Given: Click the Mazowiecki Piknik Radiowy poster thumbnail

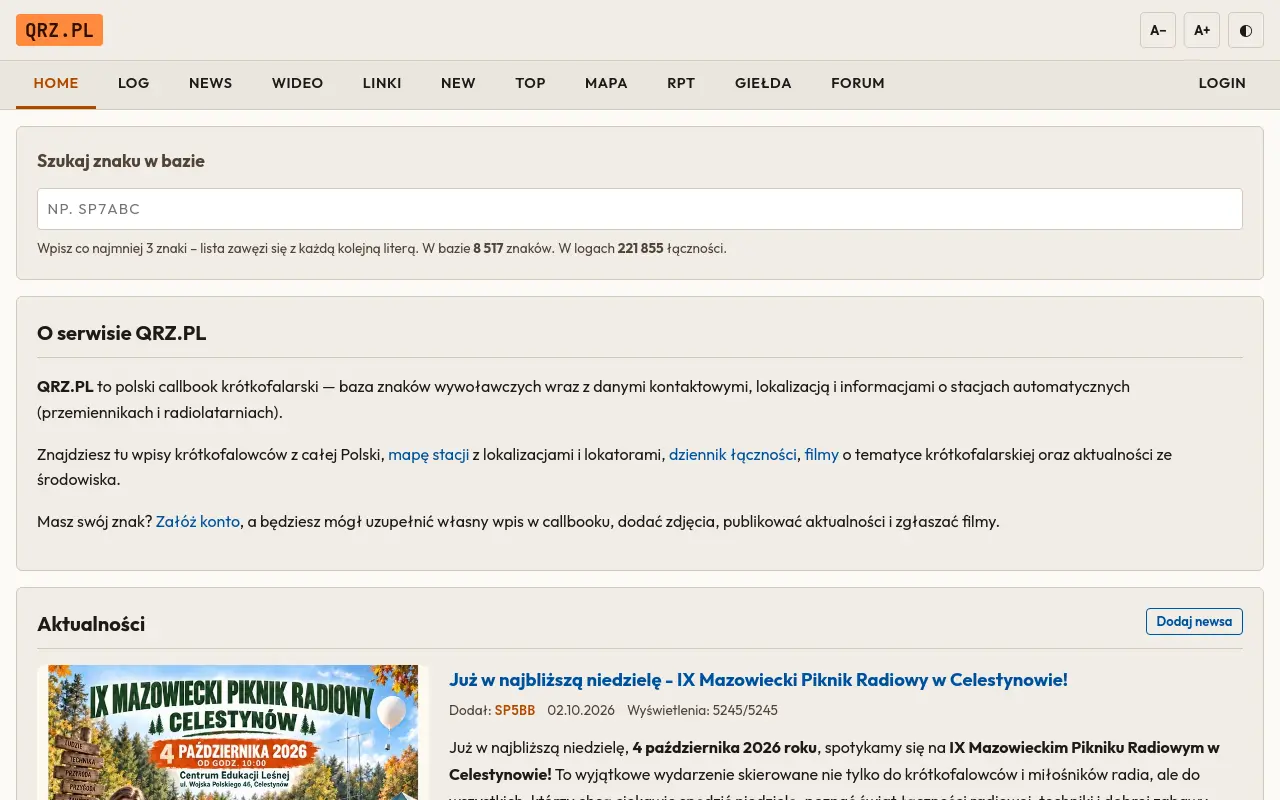Looking at the screenshot, I should pyautogui.click(x=233, y=732).
